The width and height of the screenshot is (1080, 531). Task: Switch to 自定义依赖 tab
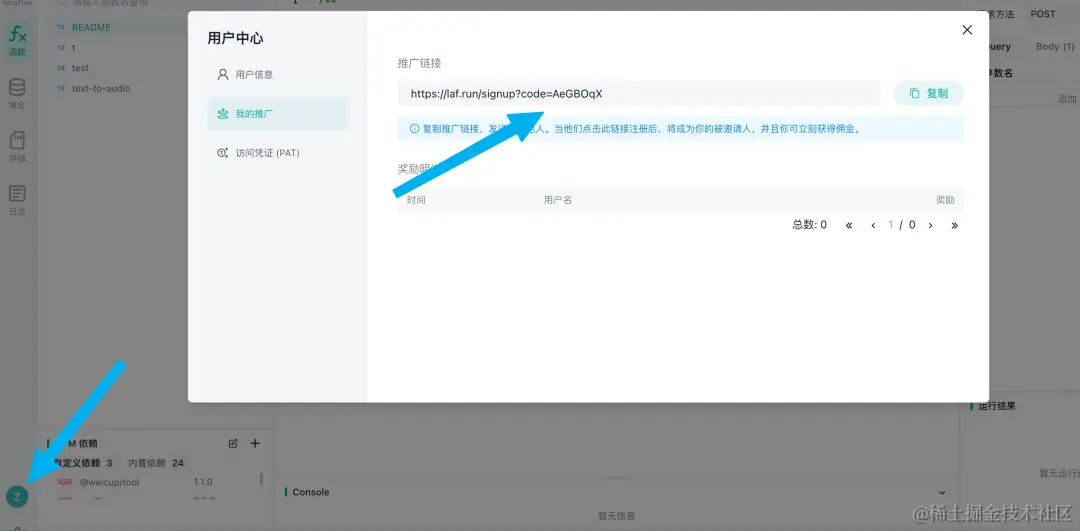point(83,463)
